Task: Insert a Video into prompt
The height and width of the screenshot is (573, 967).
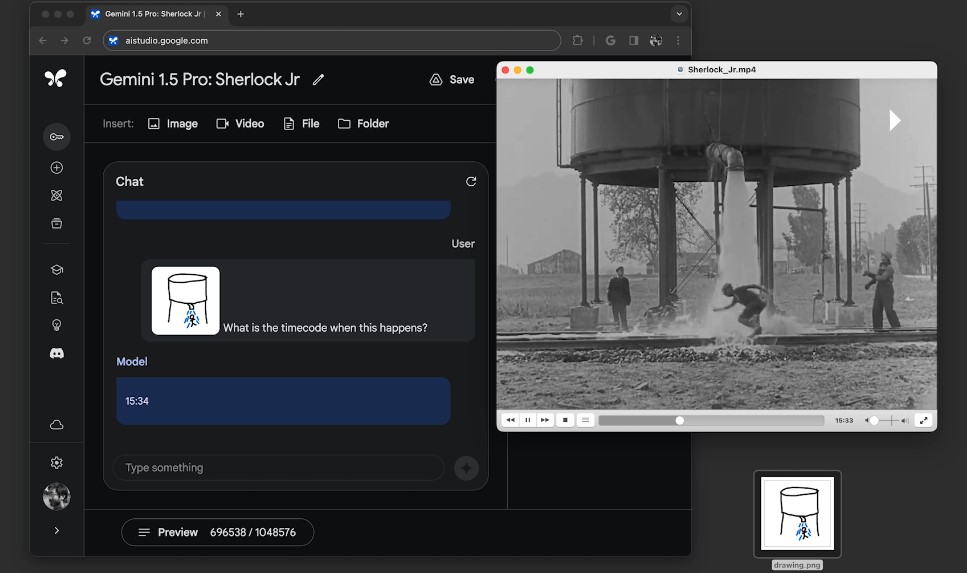Action: click(241, 124)
